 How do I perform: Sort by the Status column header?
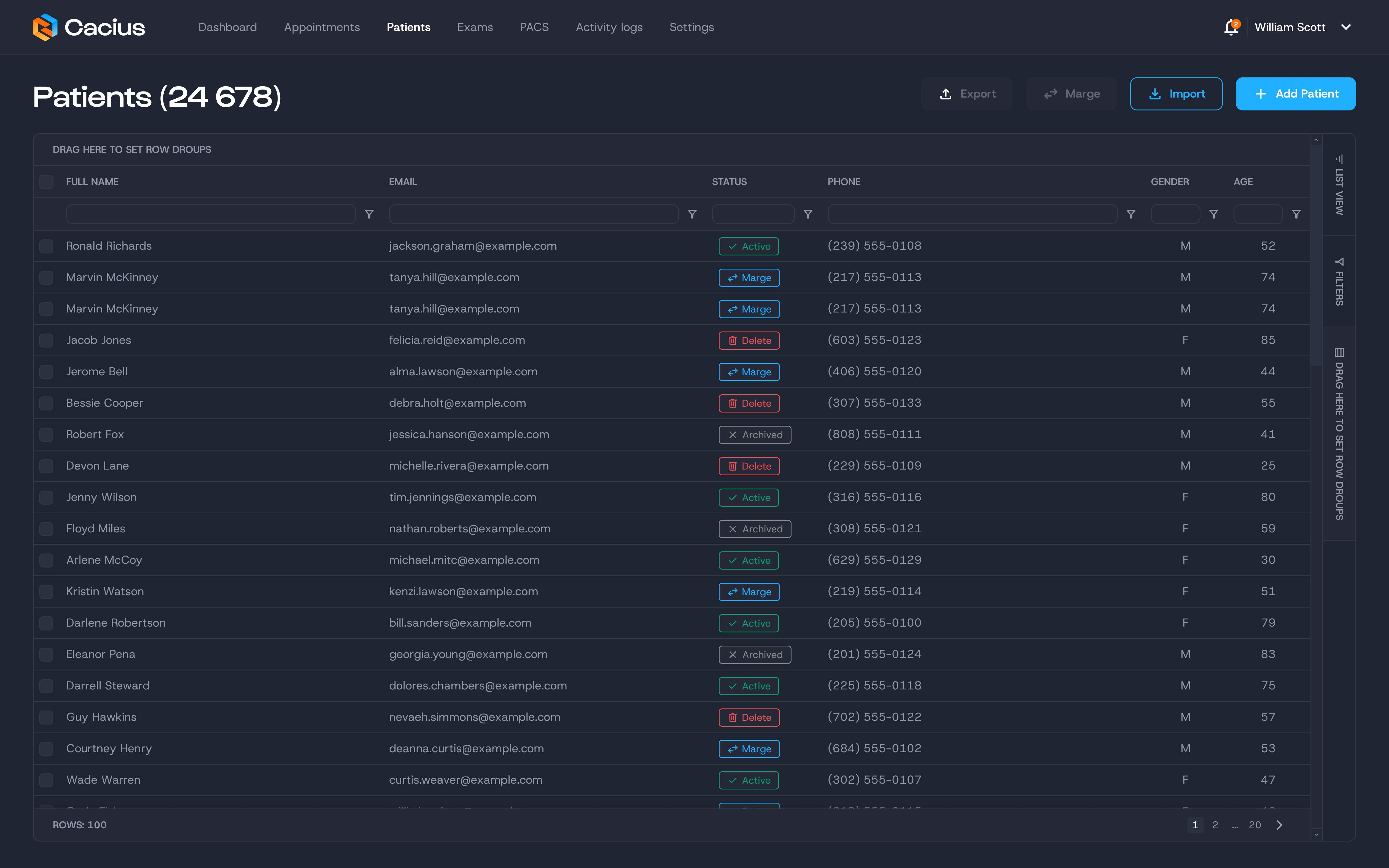click(729, 182)
